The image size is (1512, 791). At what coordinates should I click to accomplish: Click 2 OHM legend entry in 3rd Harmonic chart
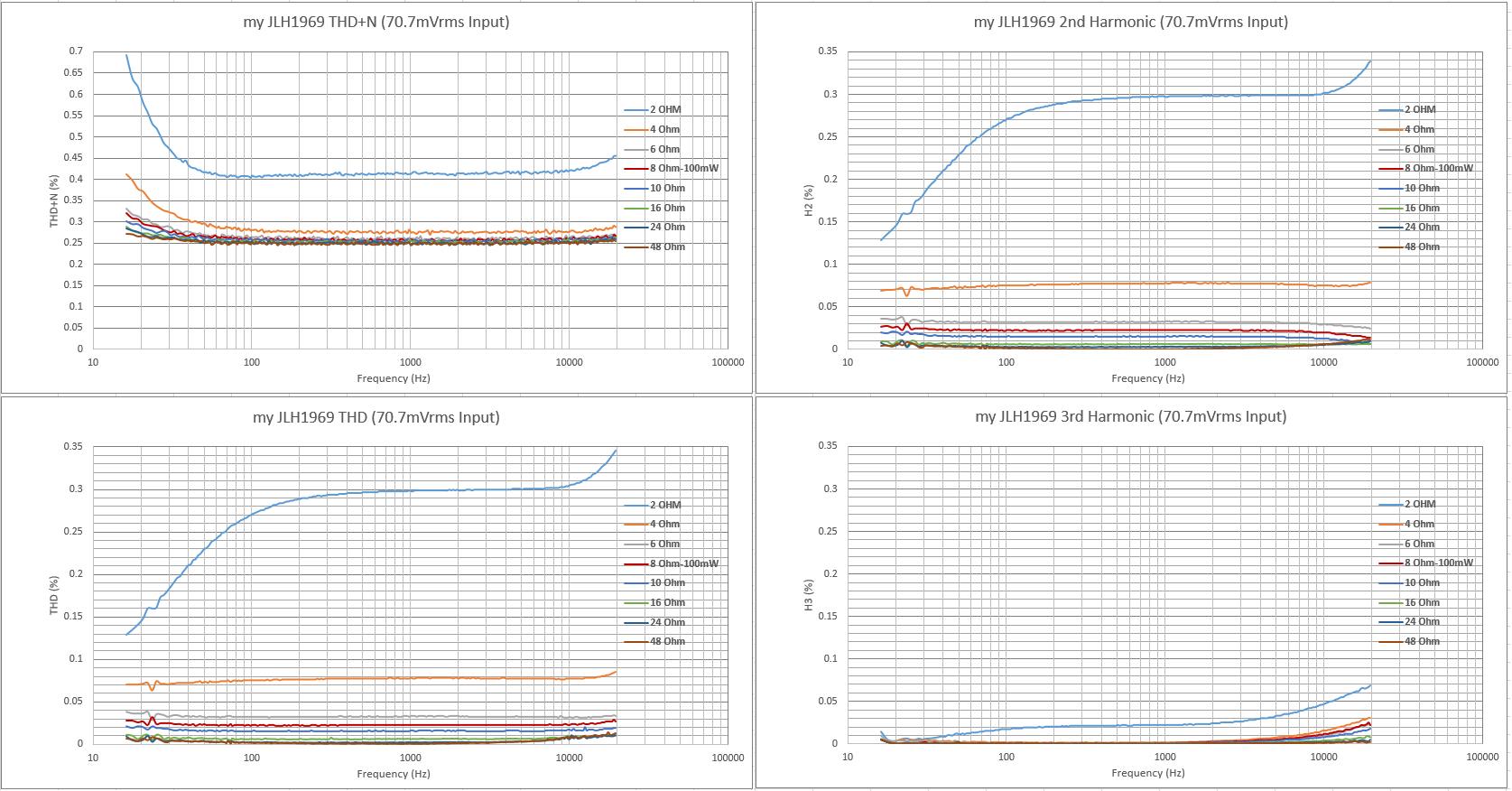click(x=1408, y=504)
